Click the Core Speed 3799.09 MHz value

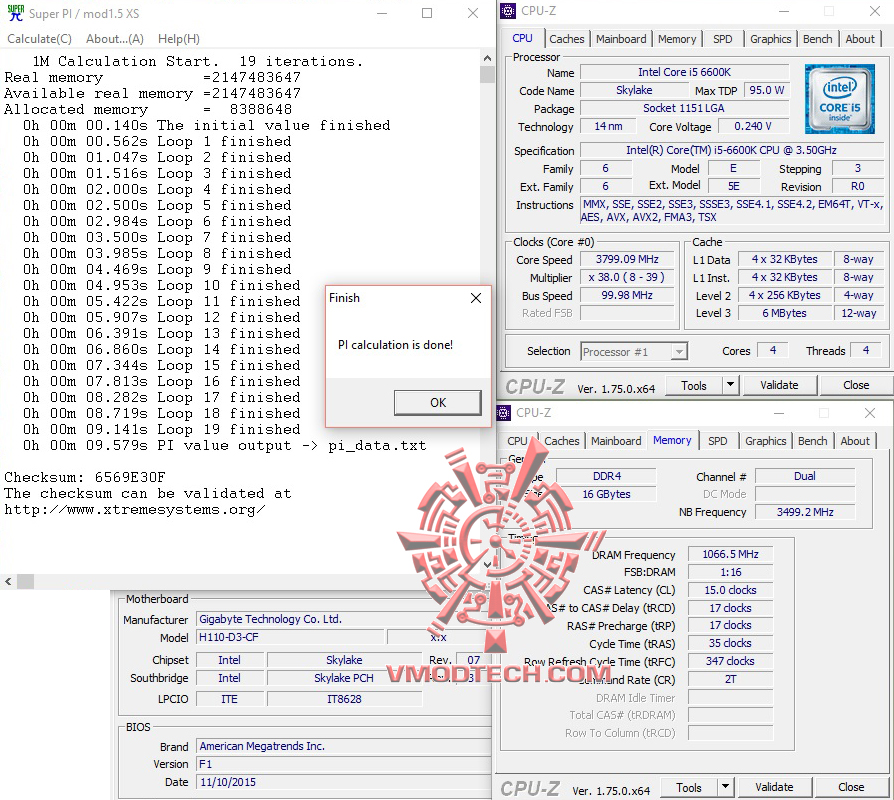click(x=627, y=259)
